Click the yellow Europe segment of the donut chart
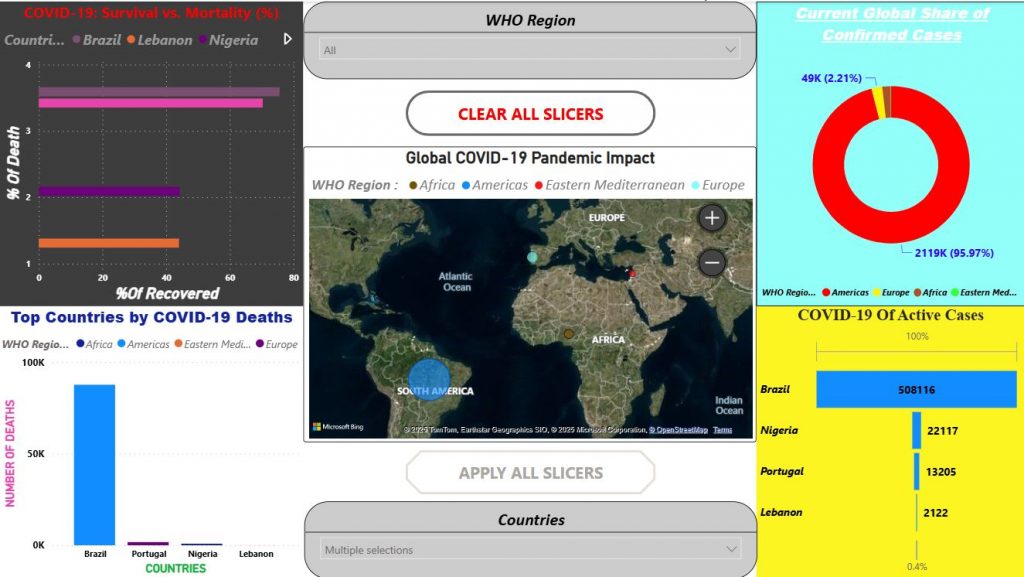The width and height of the screenshot is (1024, 577). [880, 103]
